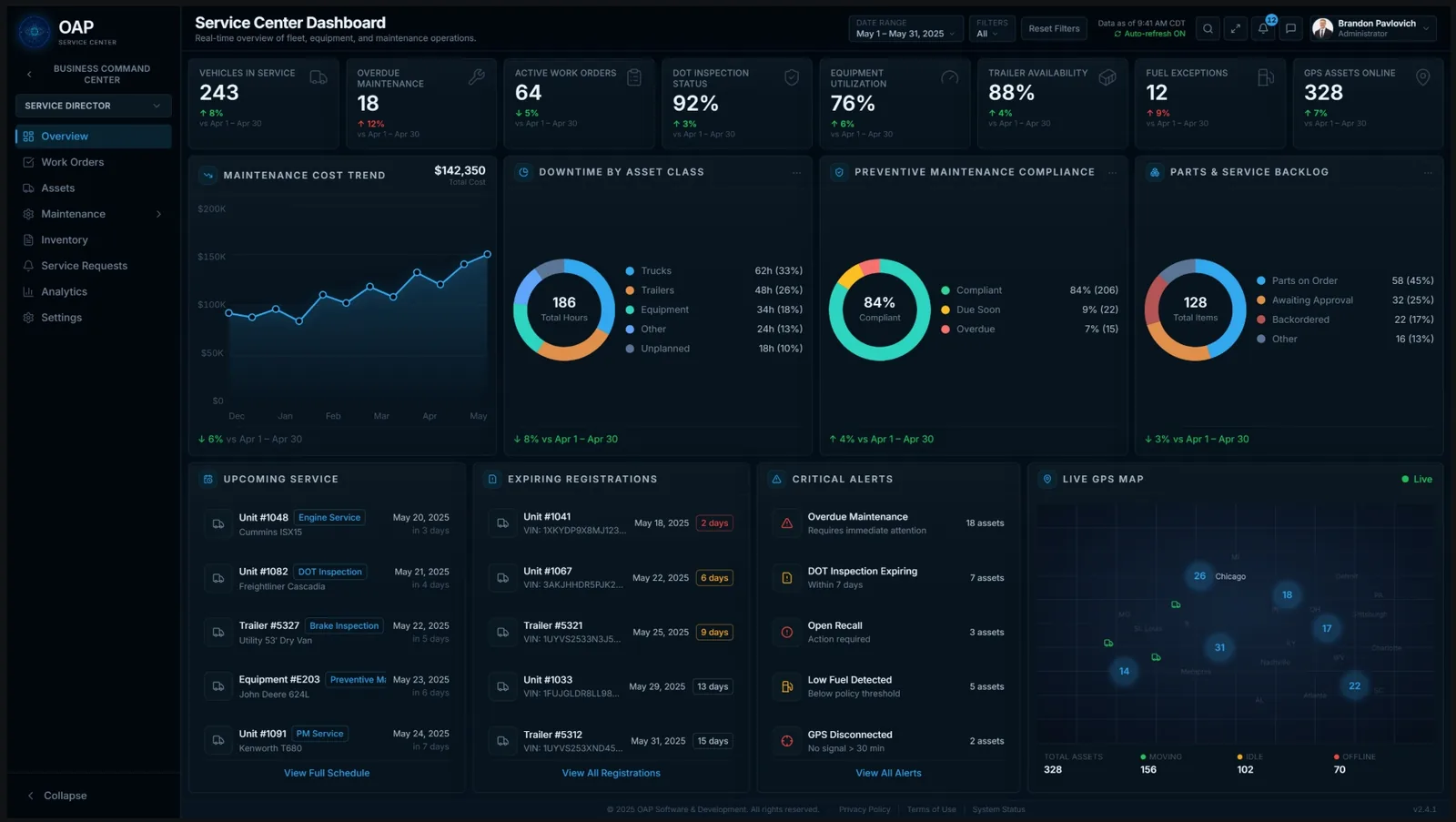Open View Full Schedule link

pos(327,773)
